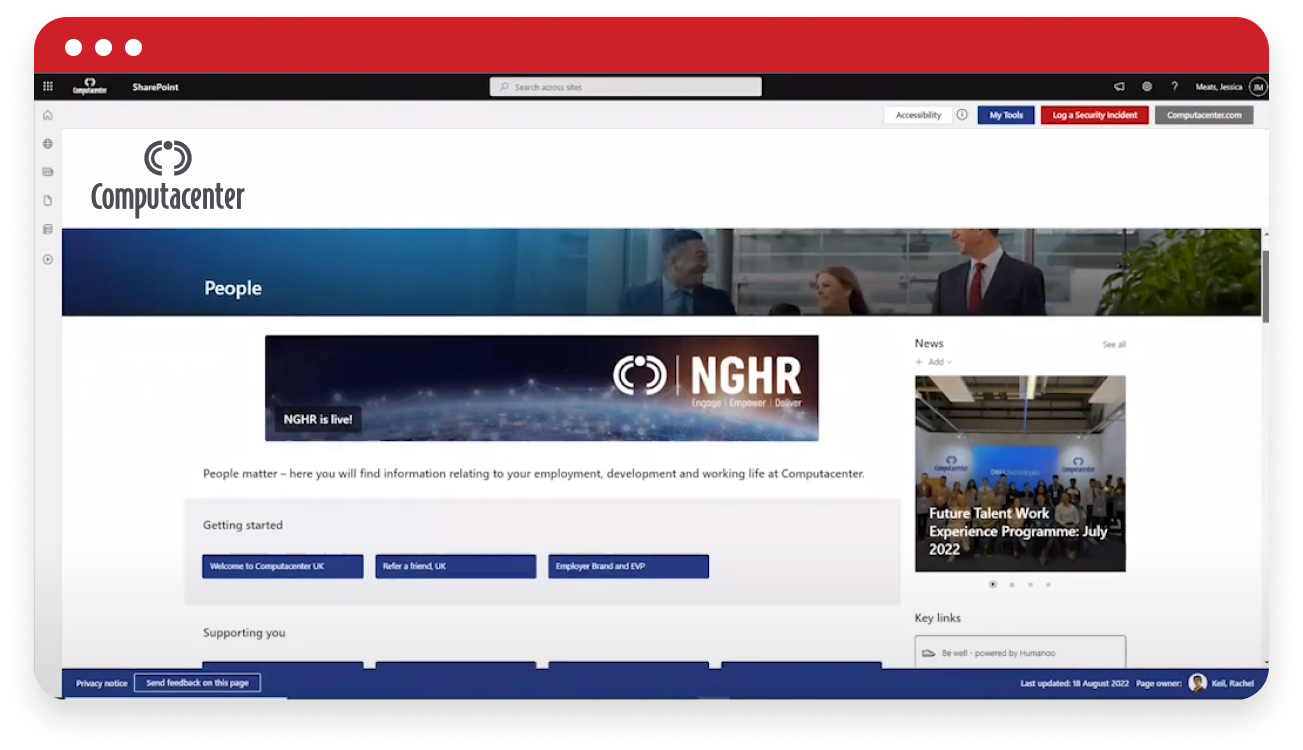Open the Computacenter.com button
The width and height of the screenshot is (1303, 750).
1204,115
